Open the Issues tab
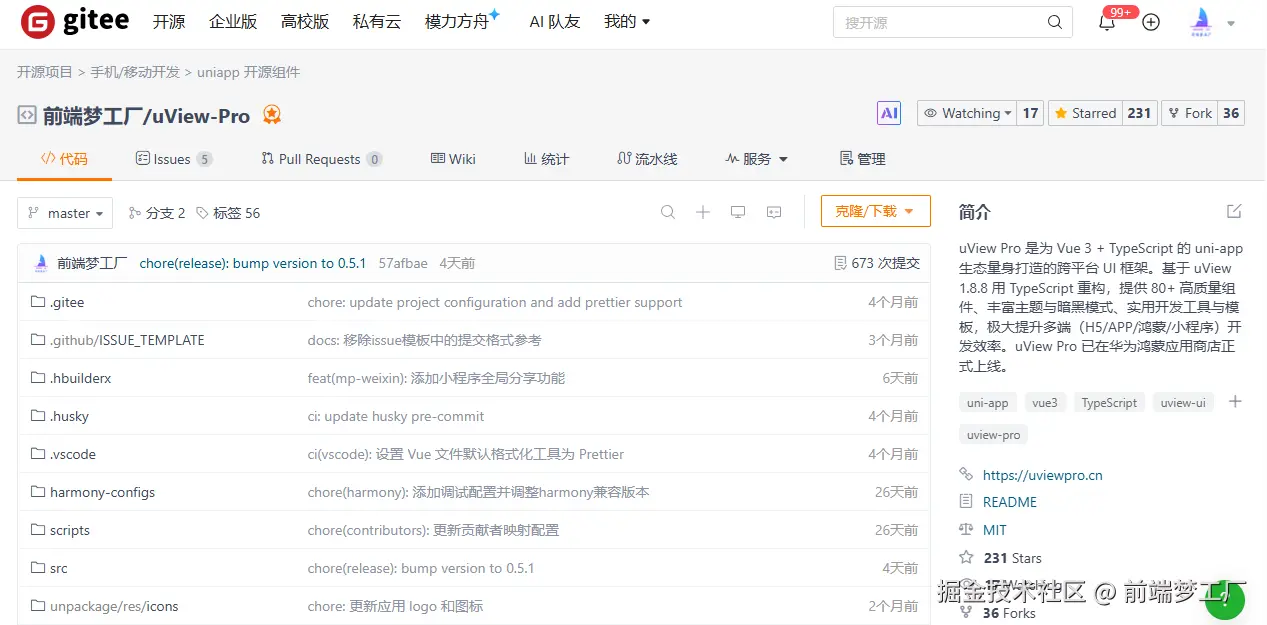Image resolution: width=1267 pixels, height=625 pixels. point(174,159)
